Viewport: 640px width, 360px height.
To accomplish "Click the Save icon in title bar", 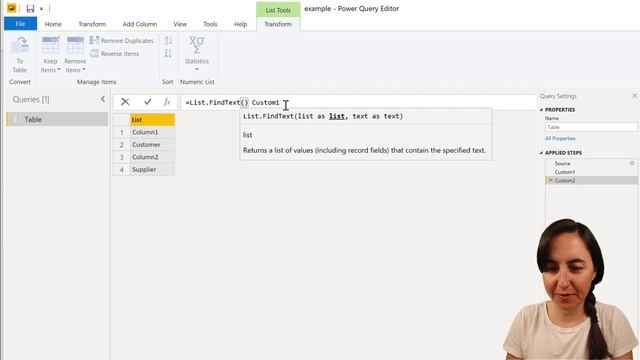I will point(30,8).
